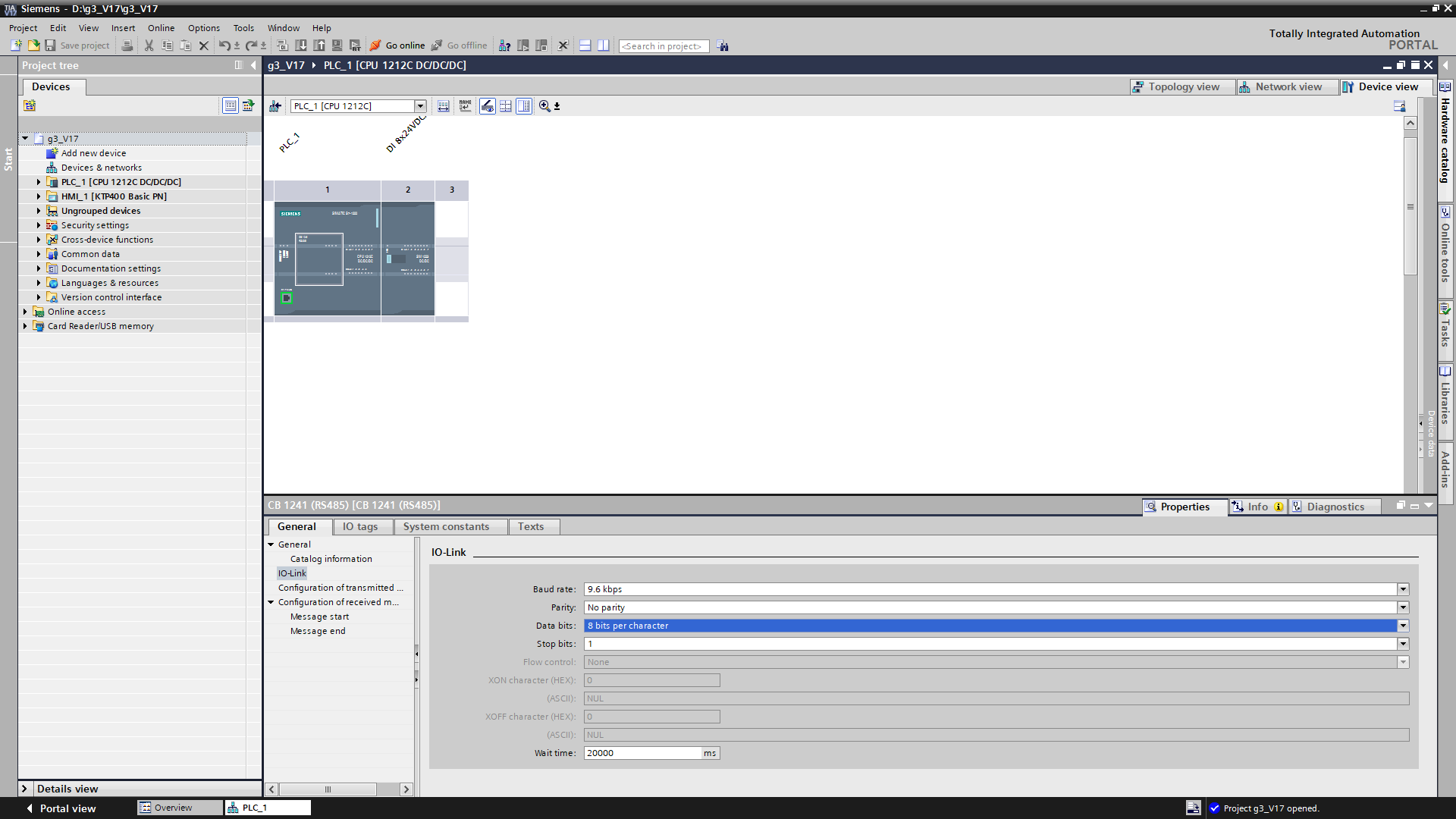Switch to Topology view tab
Viewport: 1456px width, 819px height.
[x=1182, y=86]
